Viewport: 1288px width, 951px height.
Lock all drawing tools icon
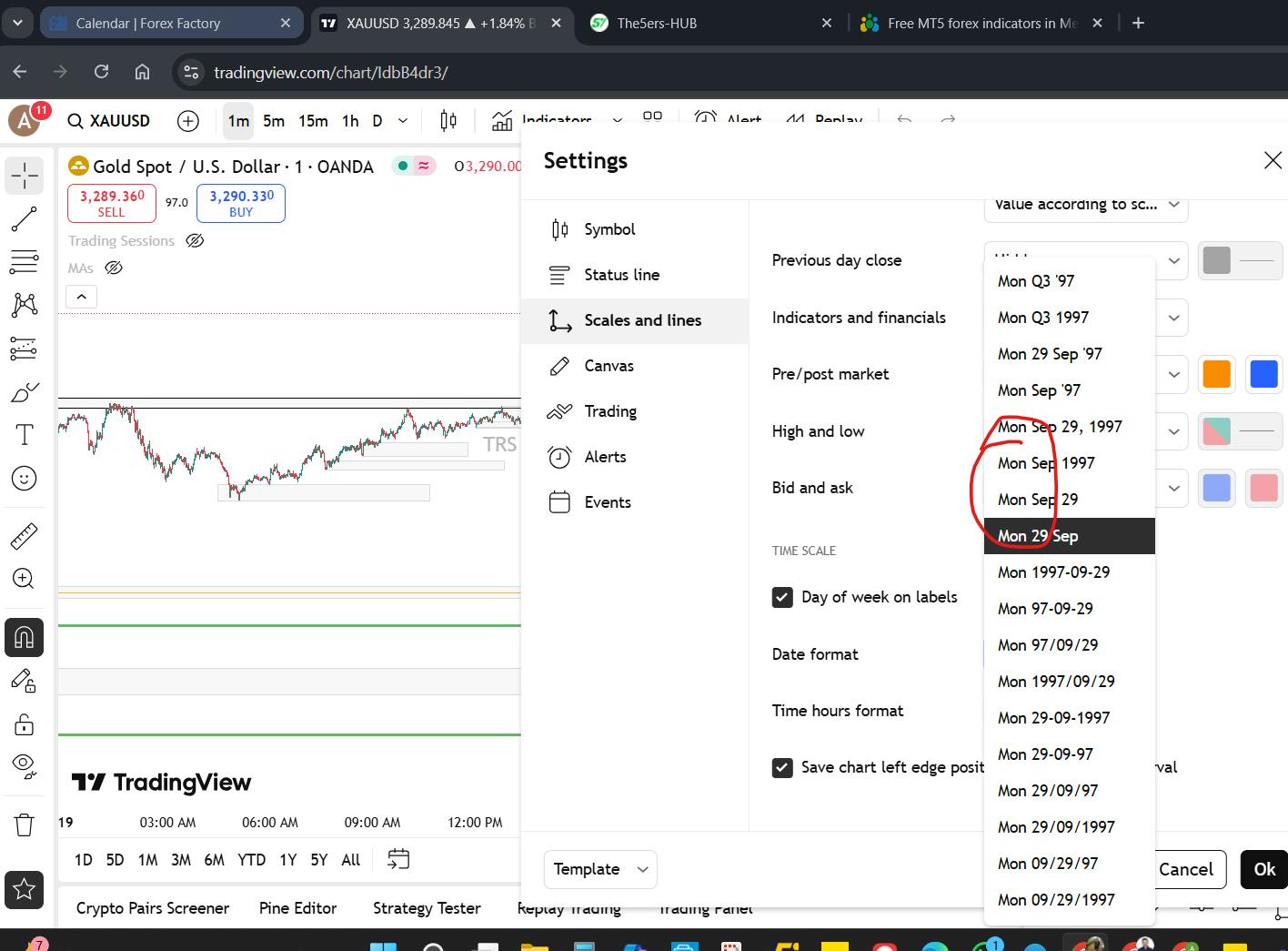pyautogui.click(x=24, y=724)
